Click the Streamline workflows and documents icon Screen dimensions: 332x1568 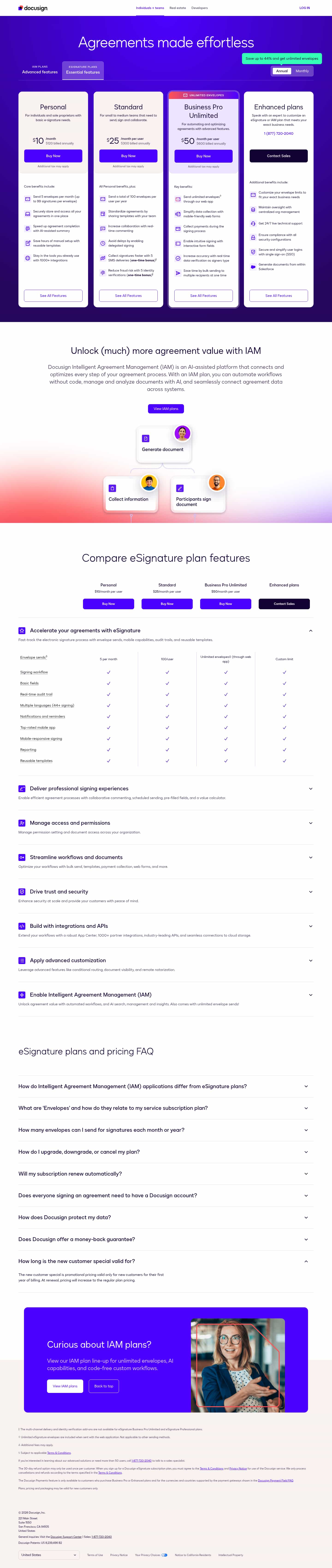pyautogui.click(x=22, y=857)
